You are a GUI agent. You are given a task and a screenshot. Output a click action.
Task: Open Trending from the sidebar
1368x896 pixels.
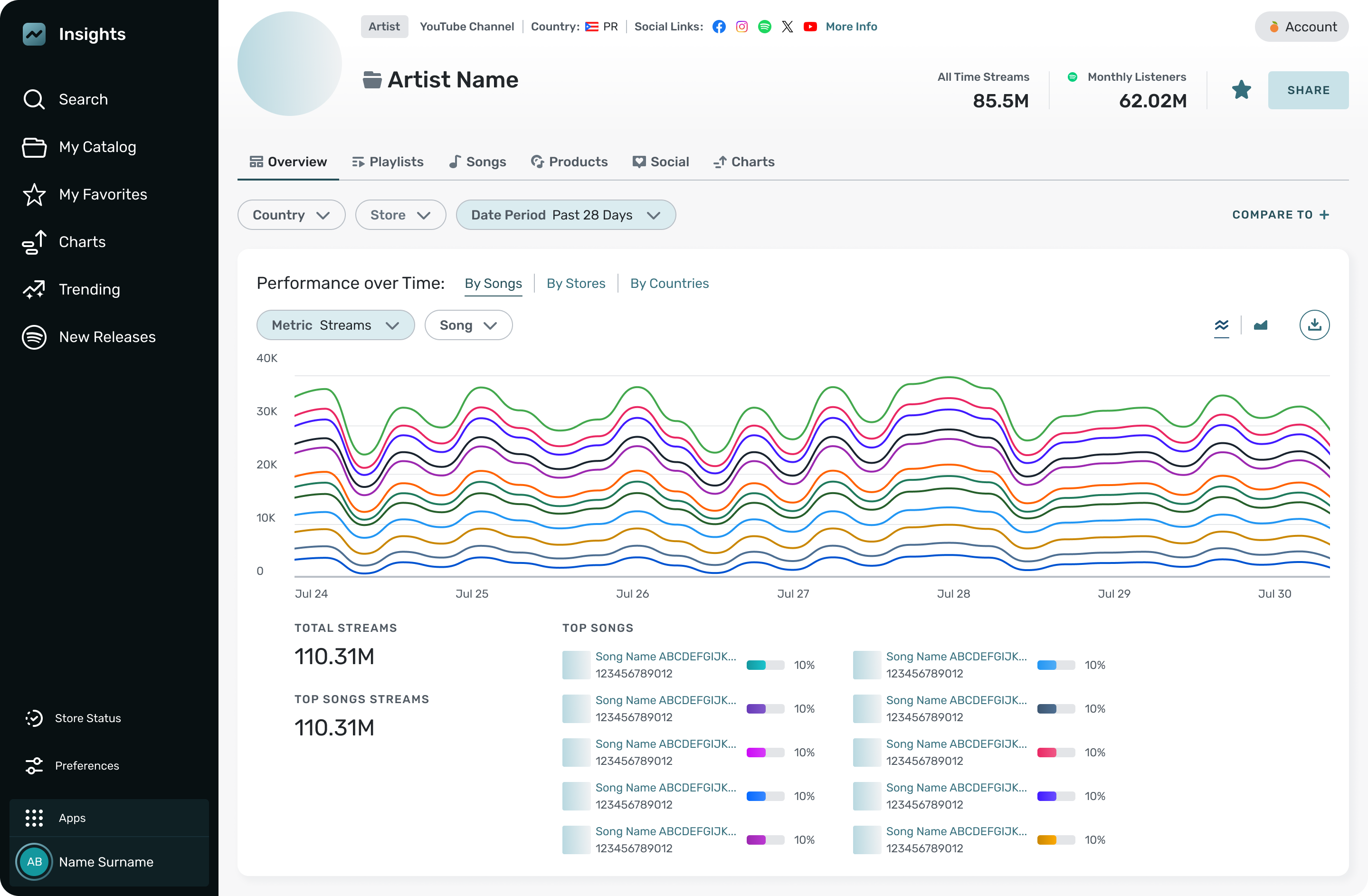click(89, 289)
